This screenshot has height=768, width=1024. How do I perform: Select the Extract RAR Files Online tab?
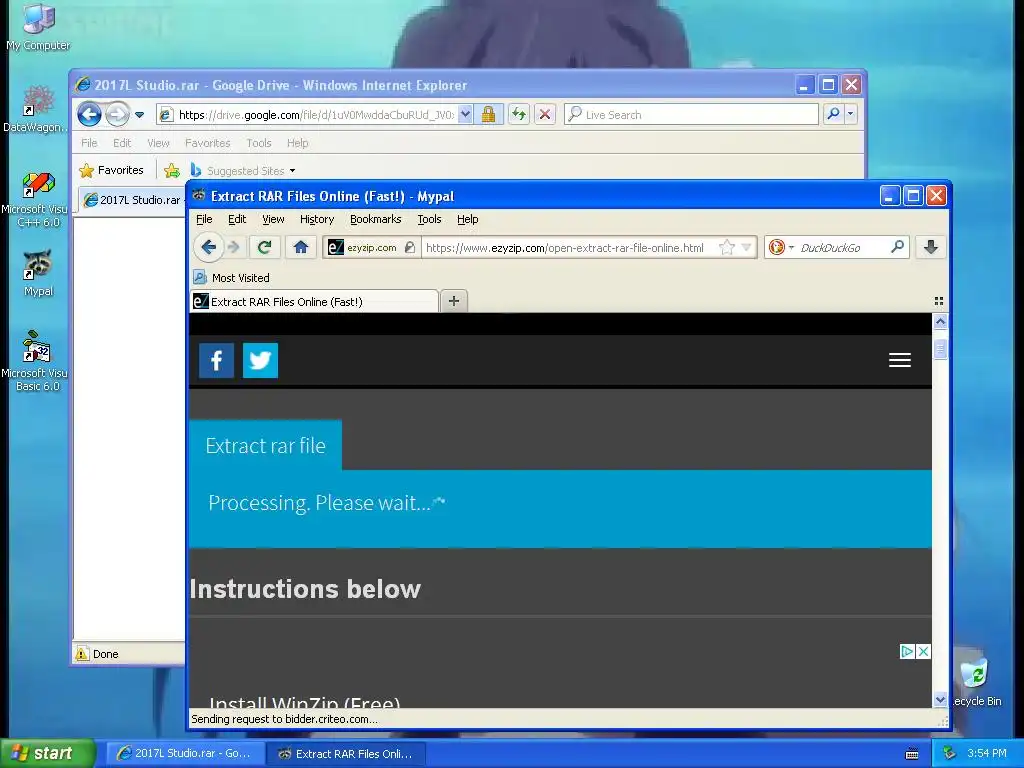click(314, 302)
